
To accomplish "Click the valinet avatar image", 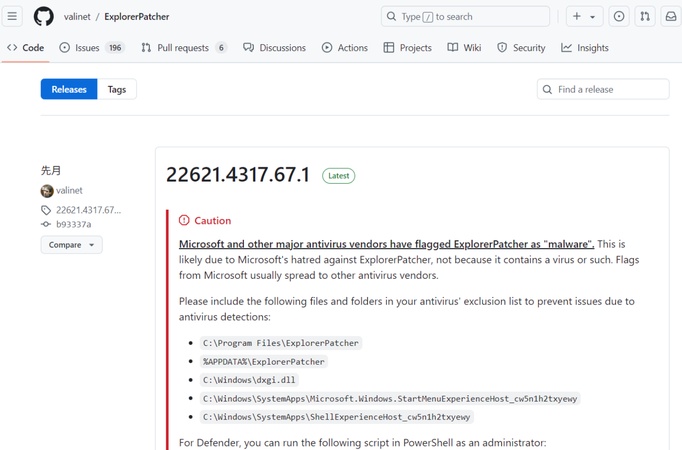I will coord(47,190).
